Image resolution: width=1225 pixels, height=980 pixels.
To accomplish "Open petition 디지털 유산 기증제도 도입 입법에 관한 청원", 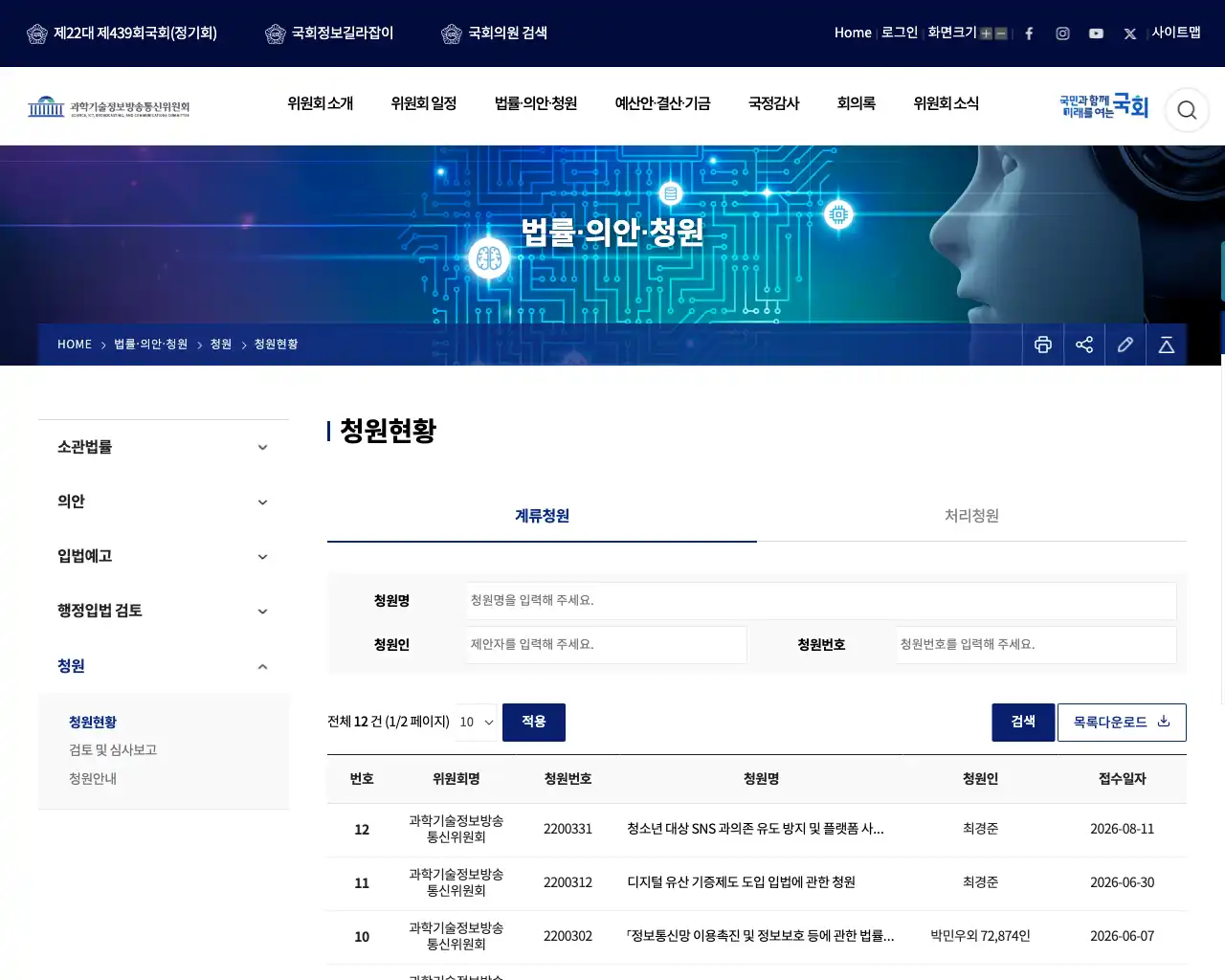I will 741,882.
